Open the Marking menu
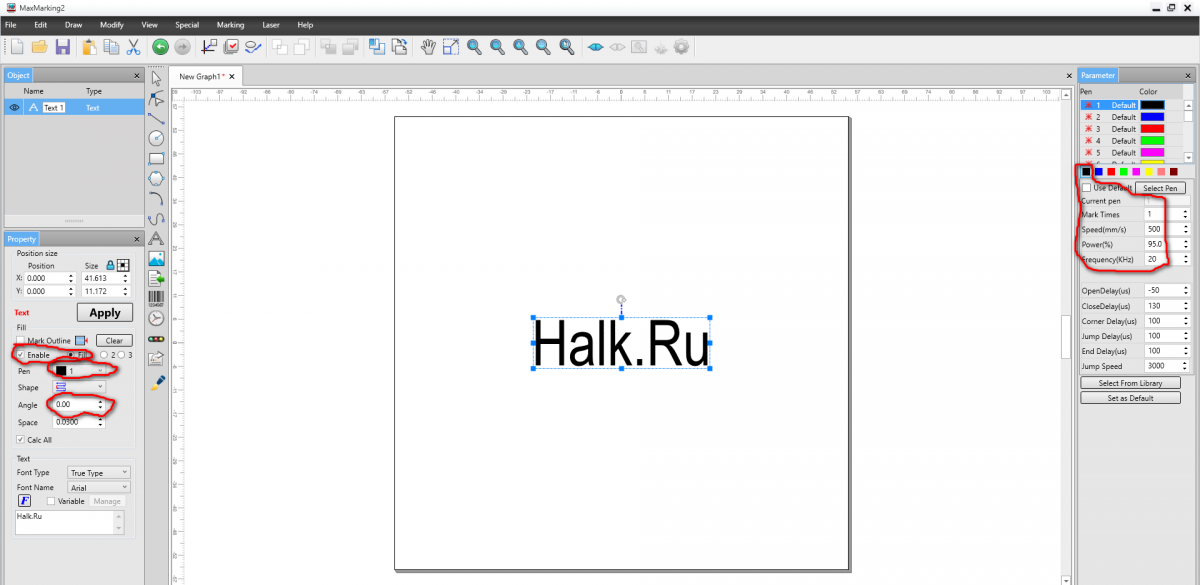 [230, 24]
